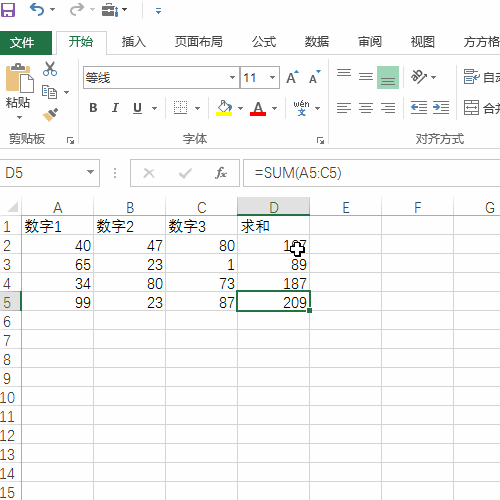The image size is (500, 500).
Task: Open the 数据 tab
Action: click(317, 42)
